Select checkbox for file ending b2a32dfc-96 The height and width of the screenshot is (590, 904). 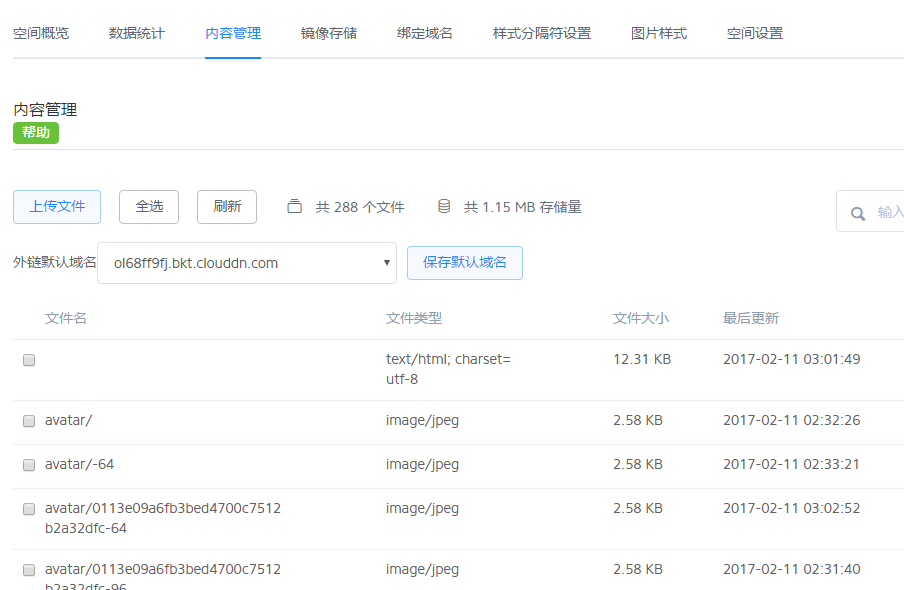click(29, 570)
